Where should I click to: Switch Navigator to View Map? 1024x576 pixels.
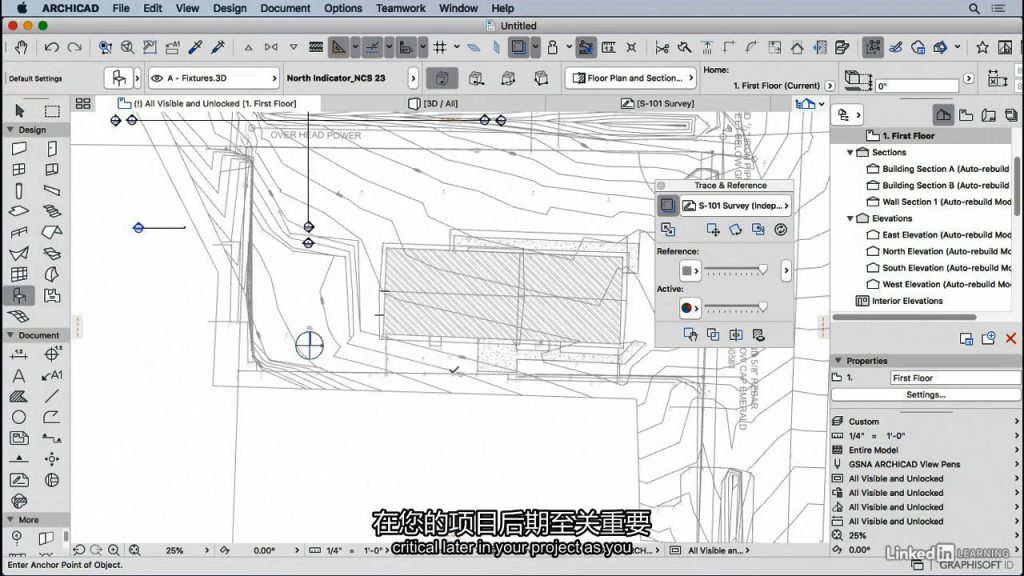pyautogui.click(x=966, y=115)
